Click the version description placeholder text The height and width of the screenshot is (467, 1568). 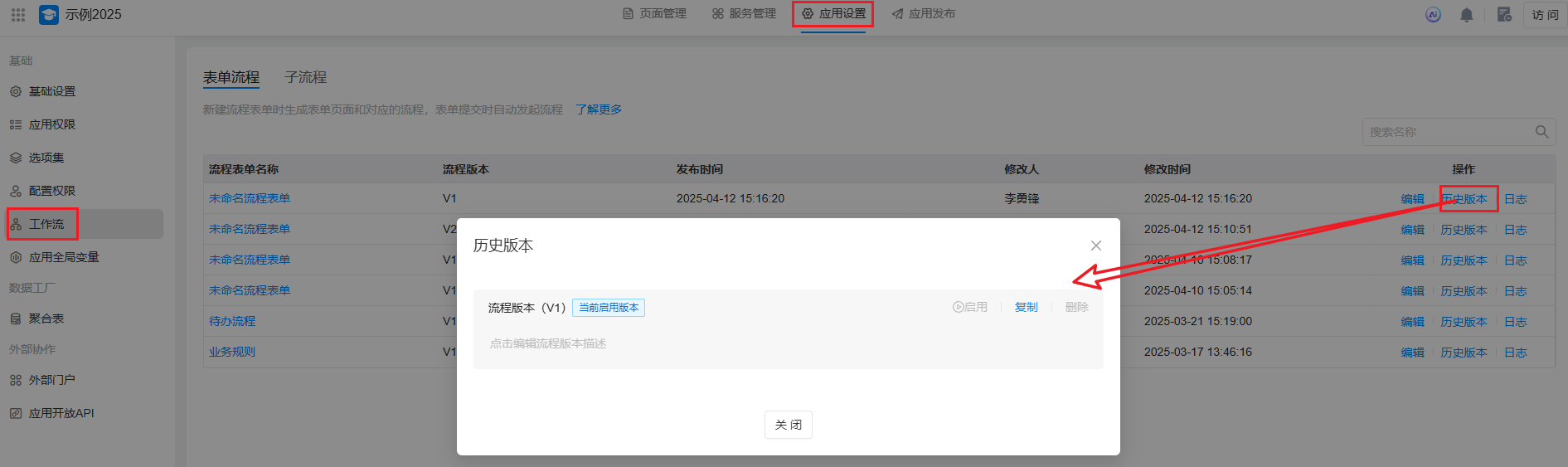[x=548, y=343]
